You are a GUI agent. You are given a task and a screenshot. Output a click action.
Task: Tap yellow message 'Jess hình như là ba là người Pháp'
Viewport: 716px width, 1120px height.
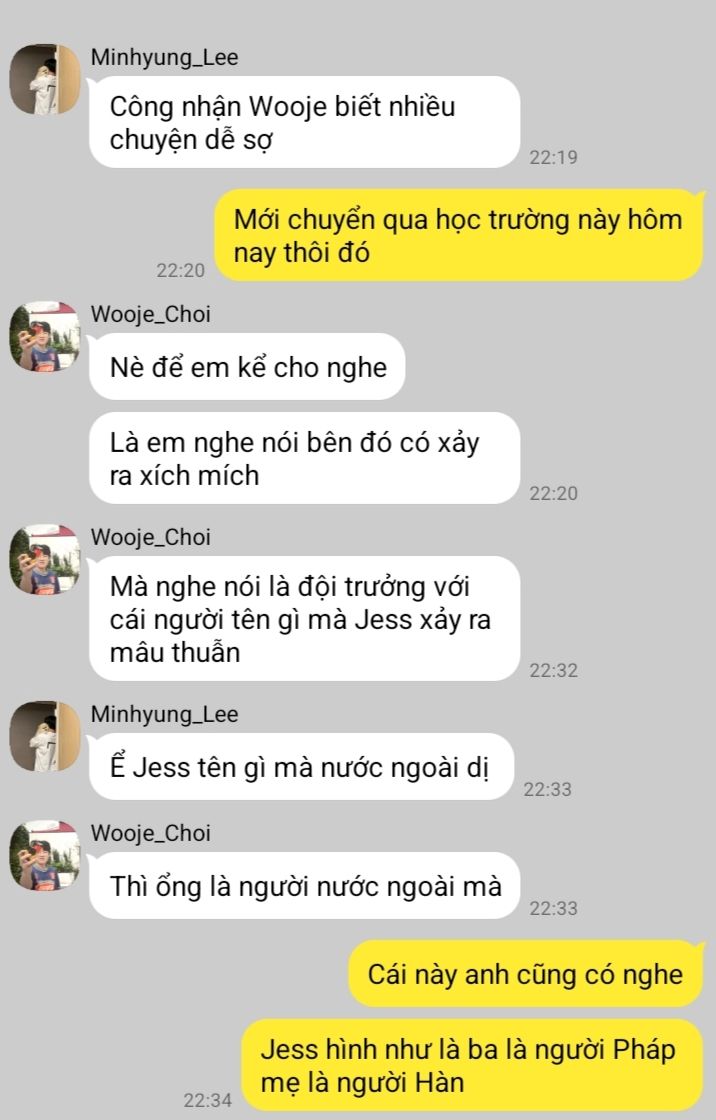click(x=472, y=1065)
